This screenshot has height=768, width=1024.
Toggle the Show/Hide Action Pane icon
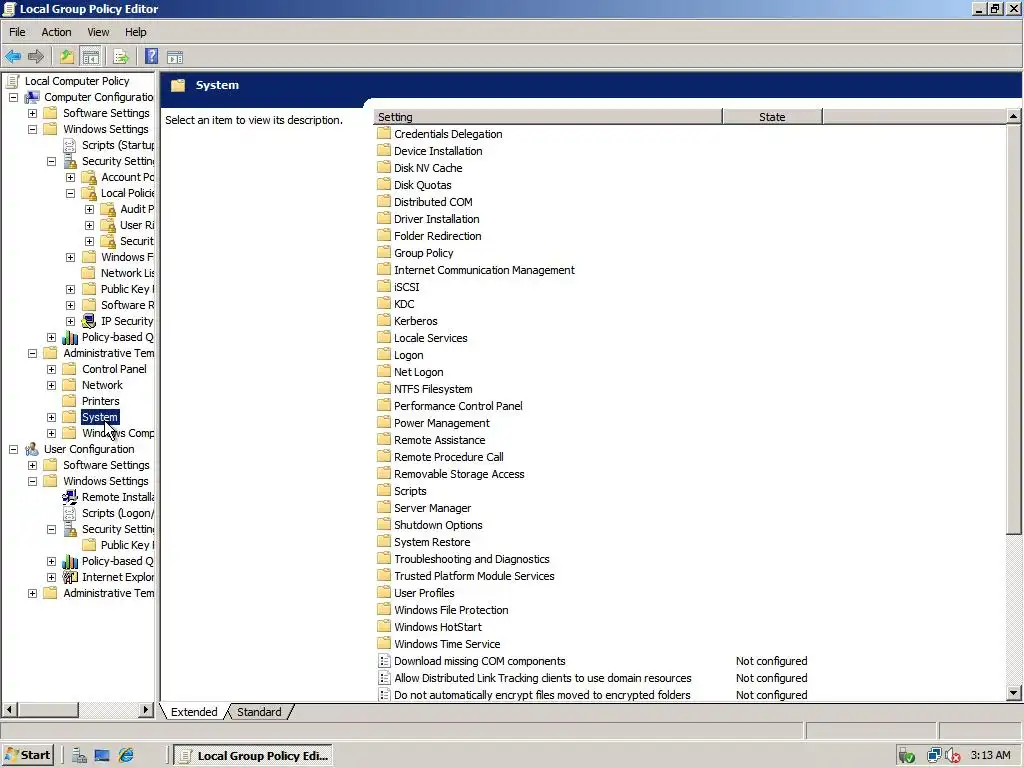175,57
